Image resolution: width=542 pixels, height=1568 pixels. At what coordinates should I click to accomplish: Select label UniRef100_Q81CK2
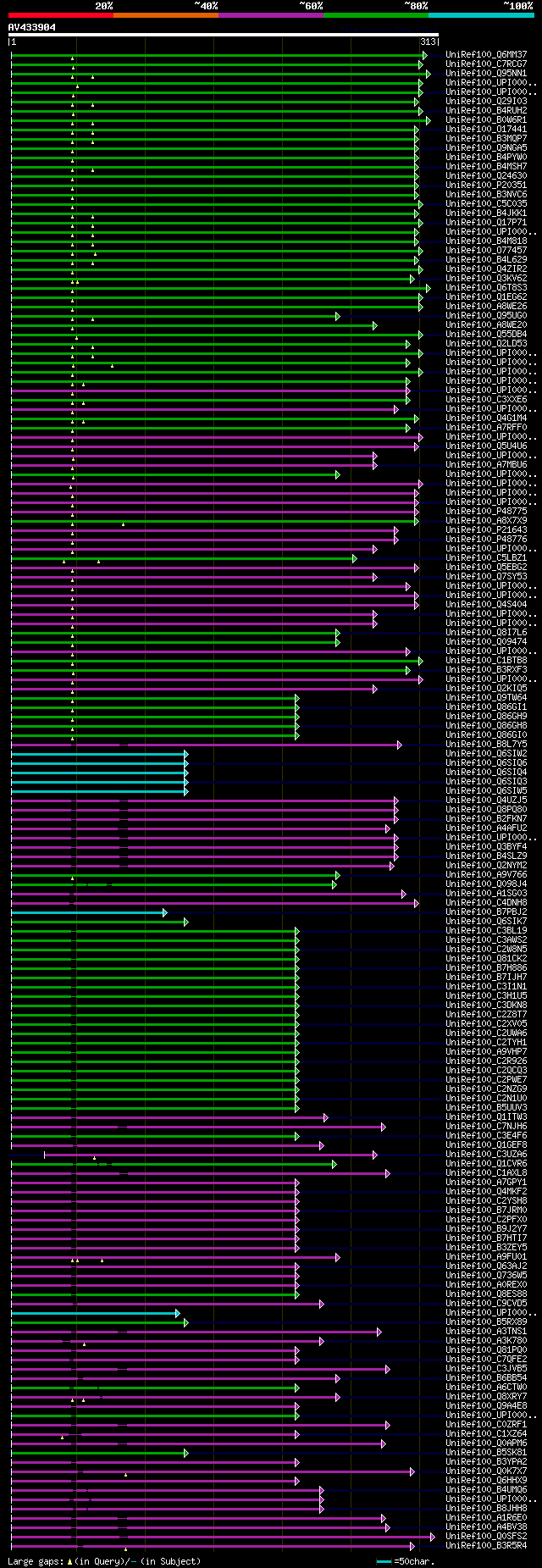coord(486,959)
